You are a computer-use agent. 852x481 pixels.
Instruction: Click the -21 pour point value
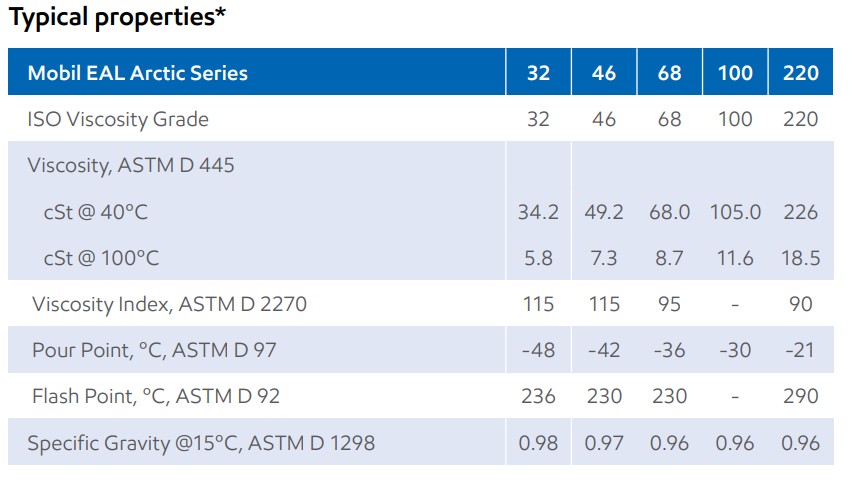click(801, 350)
